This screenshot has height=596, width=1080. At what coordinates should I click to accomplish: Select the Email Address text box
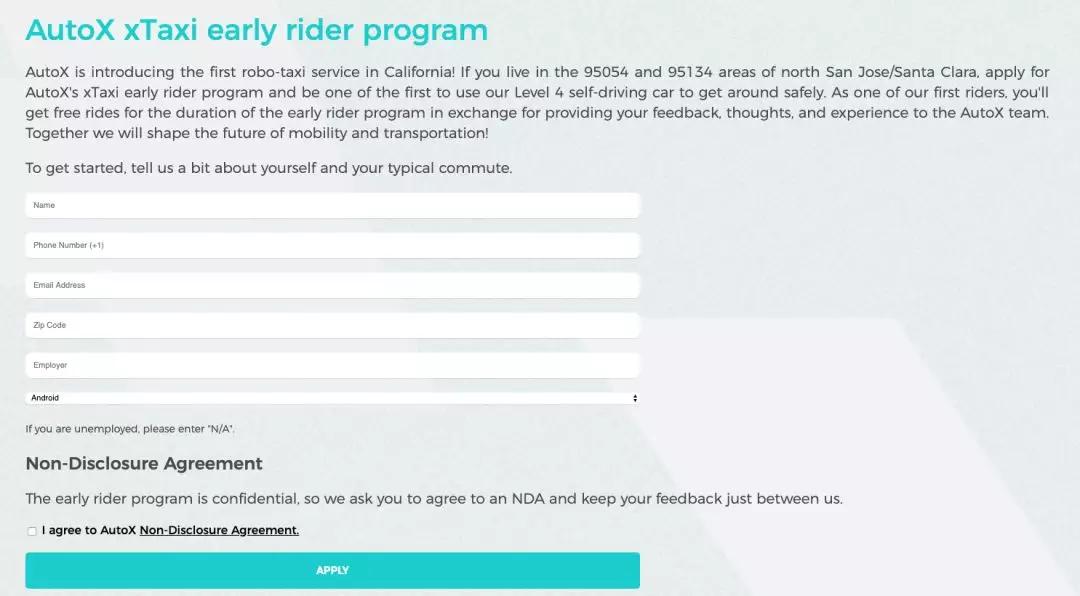(332, 285)
